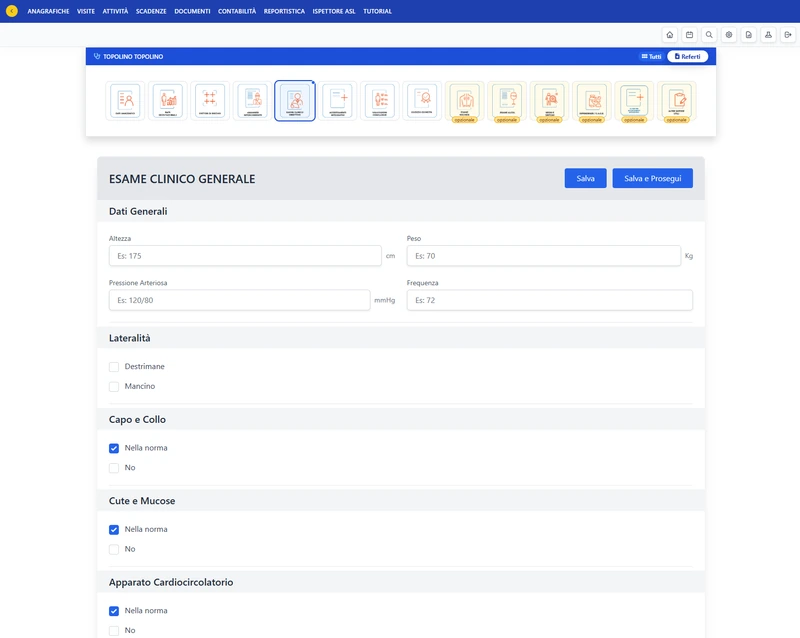Go to the home icon
This screenshot has height=638, width=800.
(669, 35)
